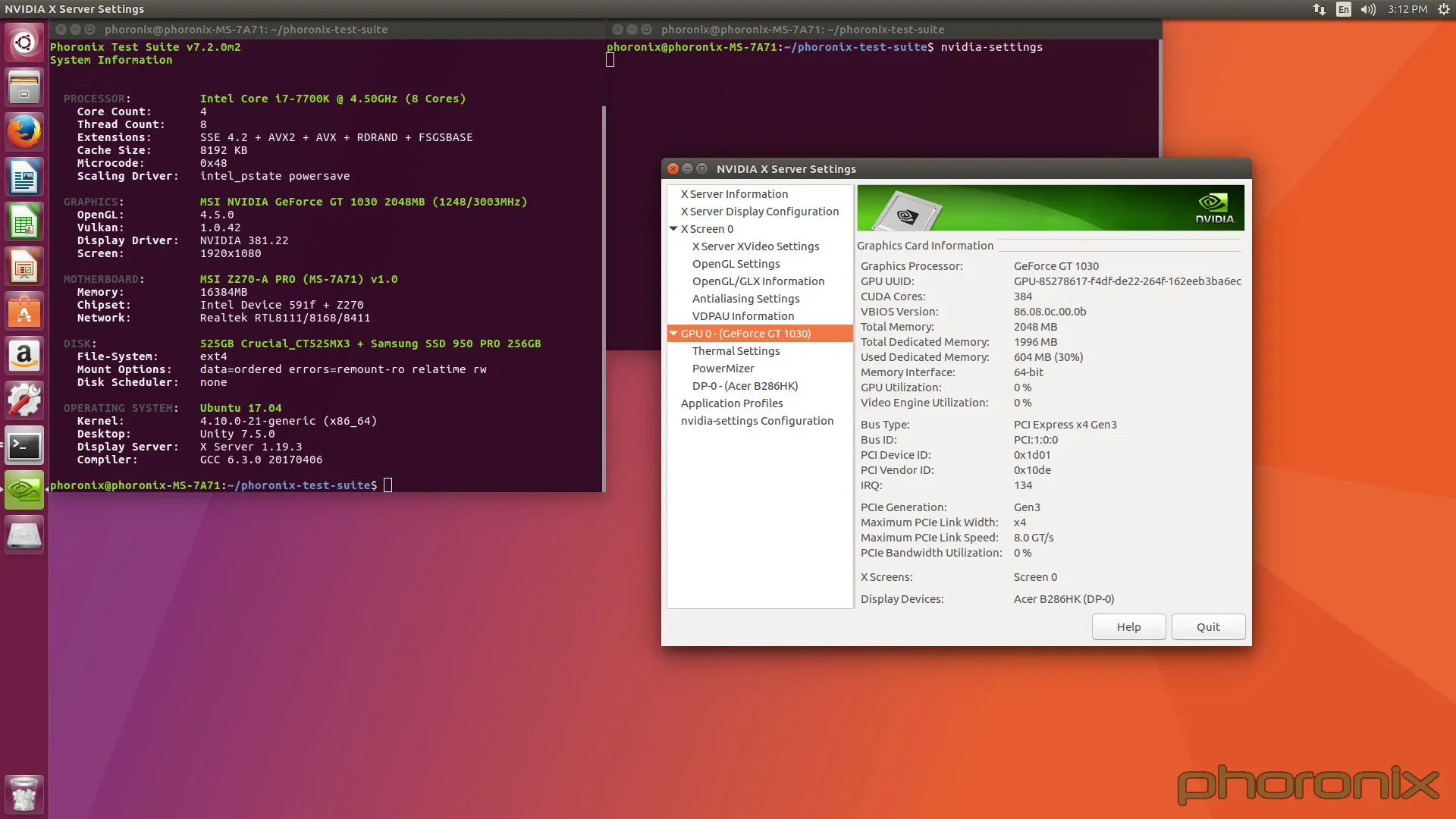Open OpenGL Settings page
1456x819 pixels.
point(736,264)
